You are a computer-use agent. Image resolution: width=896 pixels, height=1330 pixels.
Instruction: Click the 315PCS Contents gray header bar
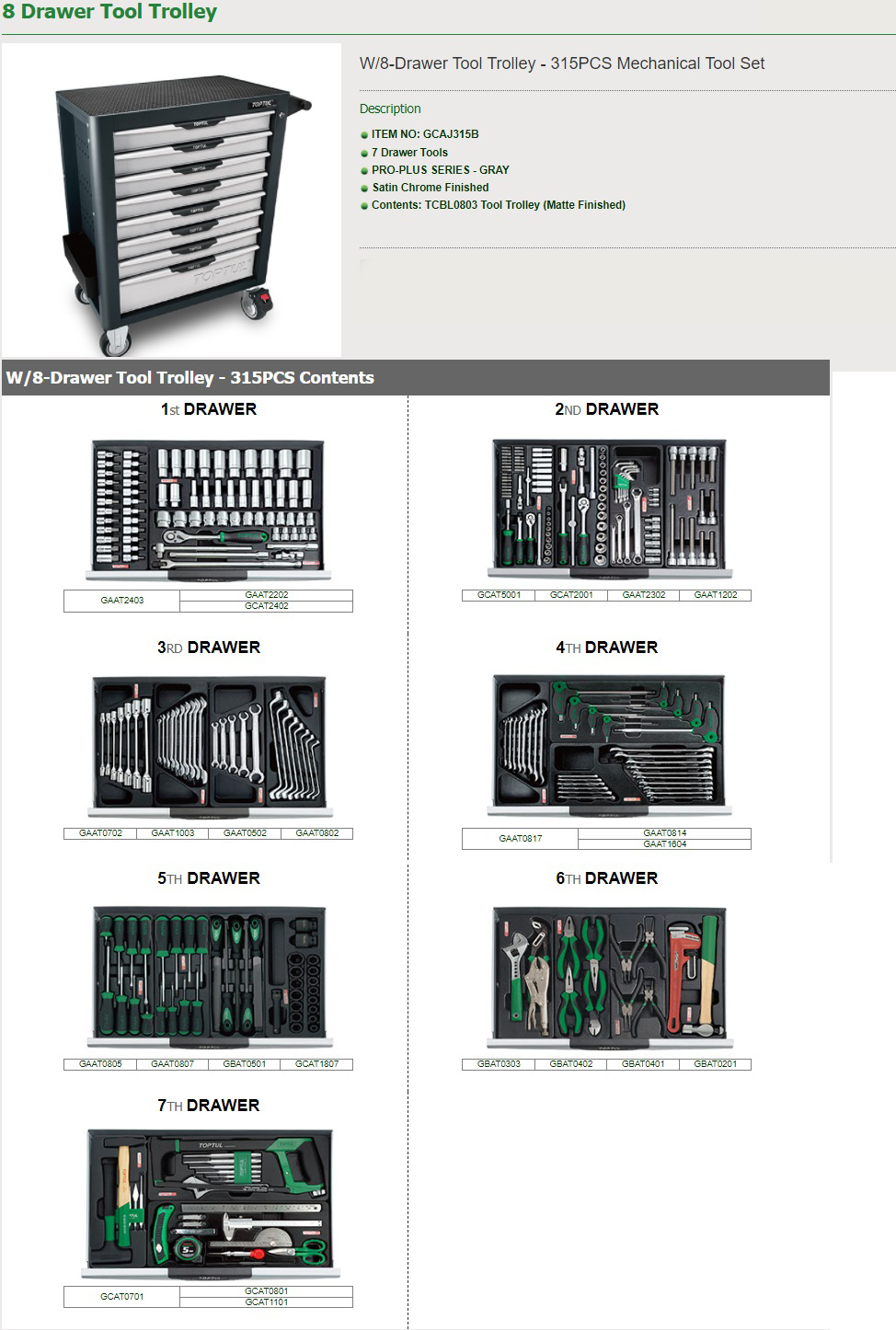pos(416,378)
